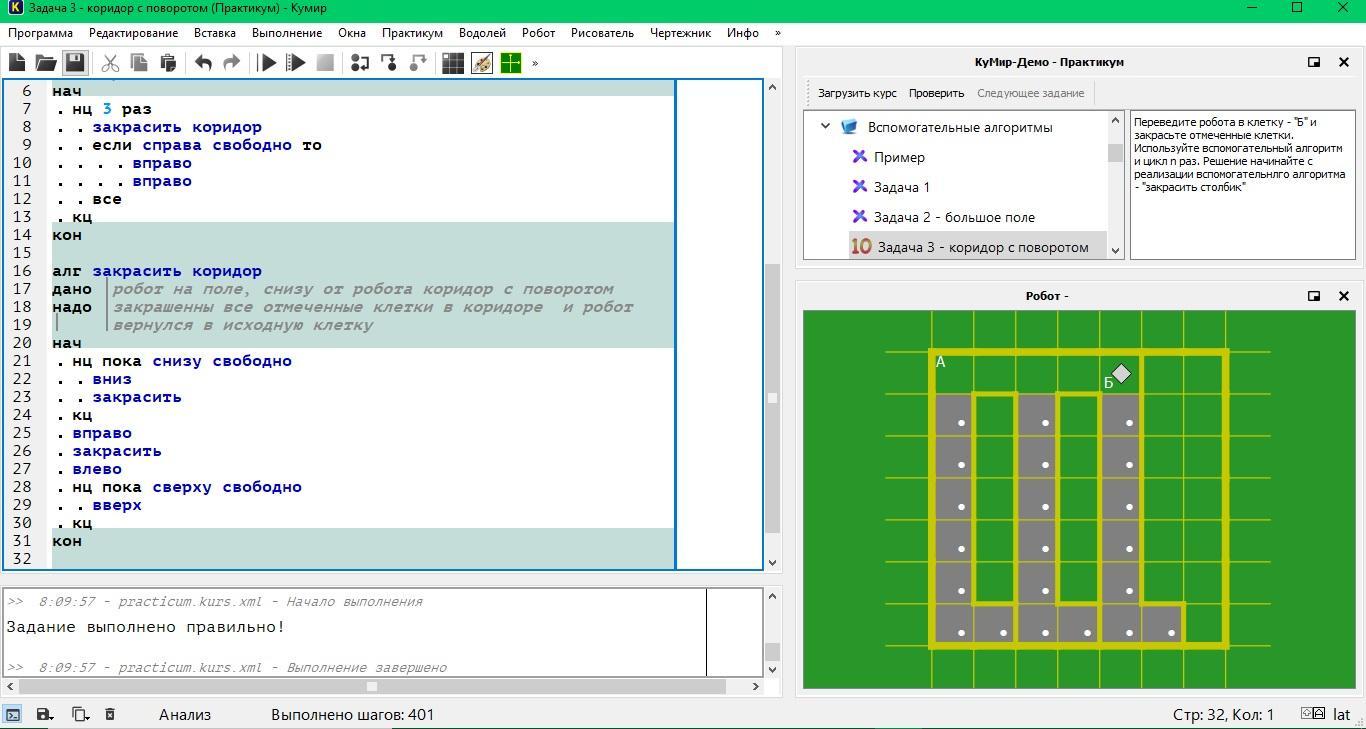Cut selected text with scissors icon

coord(110,63)
